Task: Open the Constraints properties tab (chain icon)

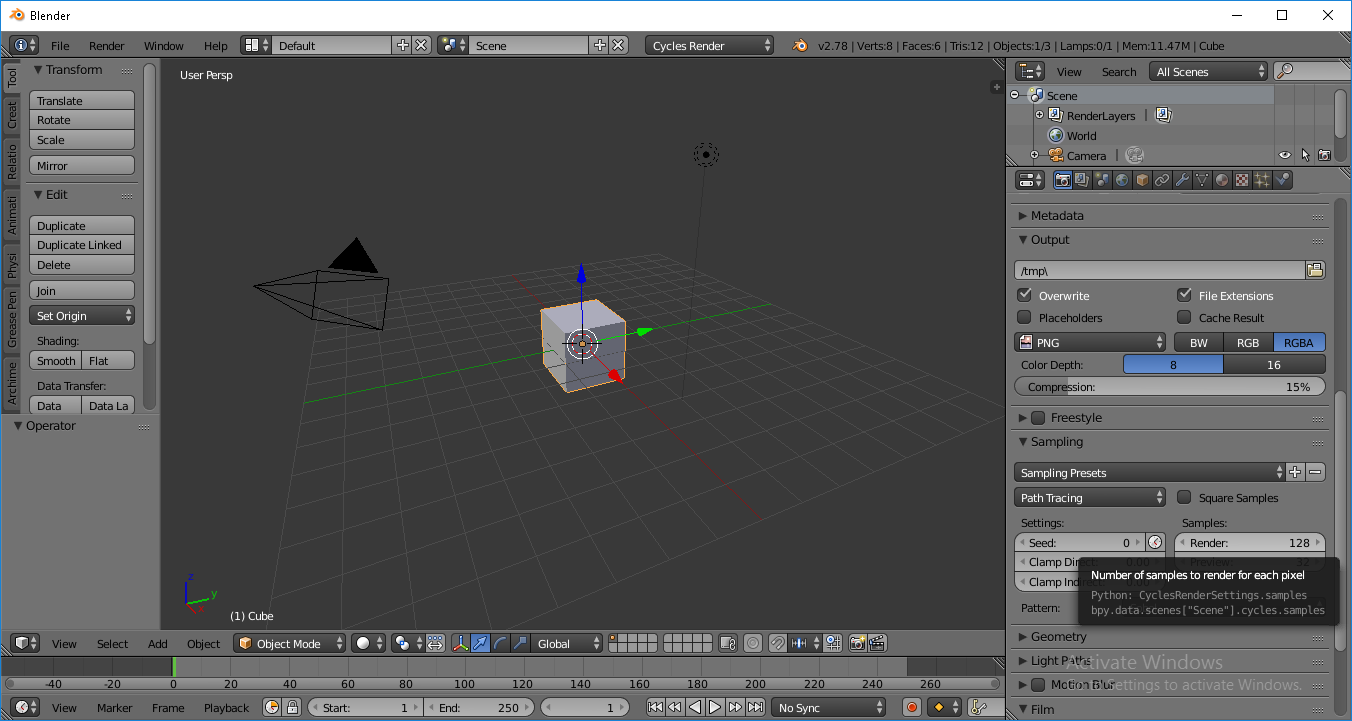Action: 1162,180
